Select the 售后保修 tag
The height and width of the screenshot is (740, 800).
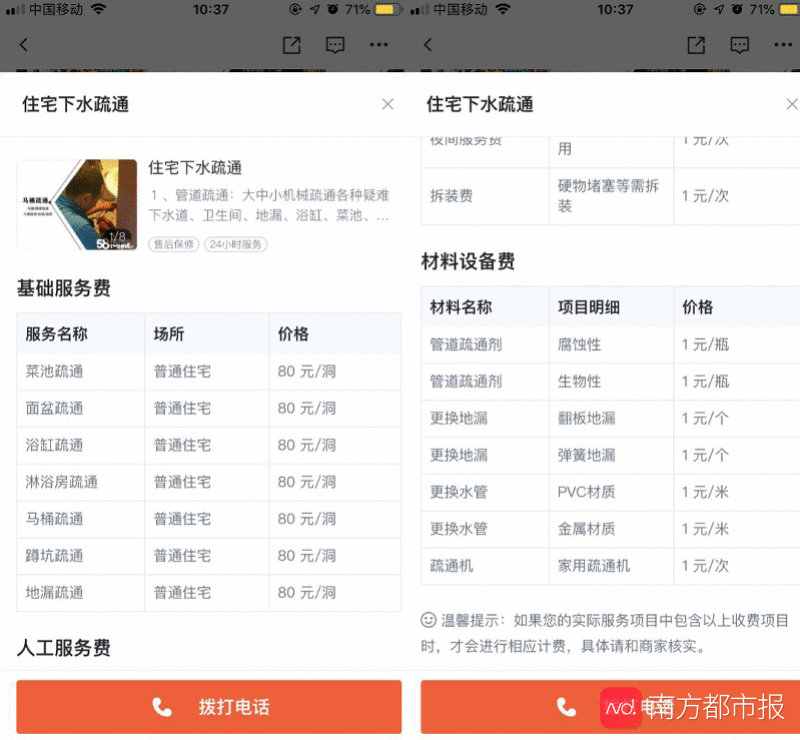coord(174,243)
